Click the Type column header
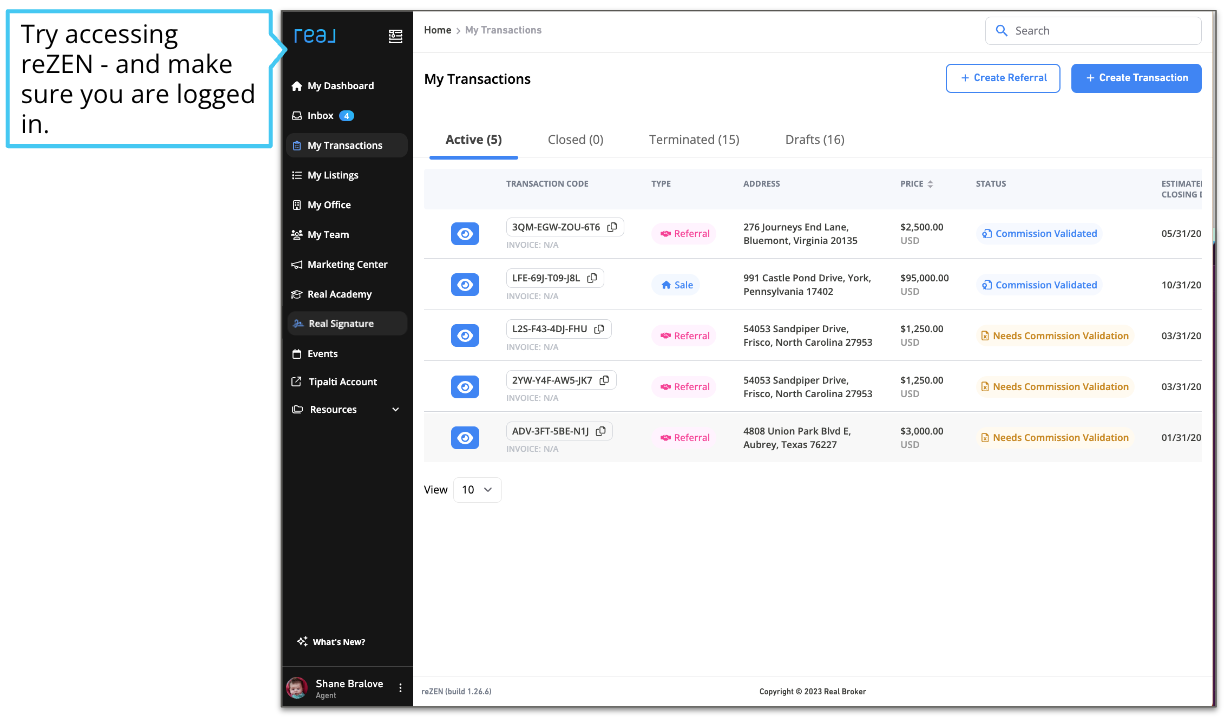The height and width of the screenshot is (719, 1227). click(x=661, y=184)
